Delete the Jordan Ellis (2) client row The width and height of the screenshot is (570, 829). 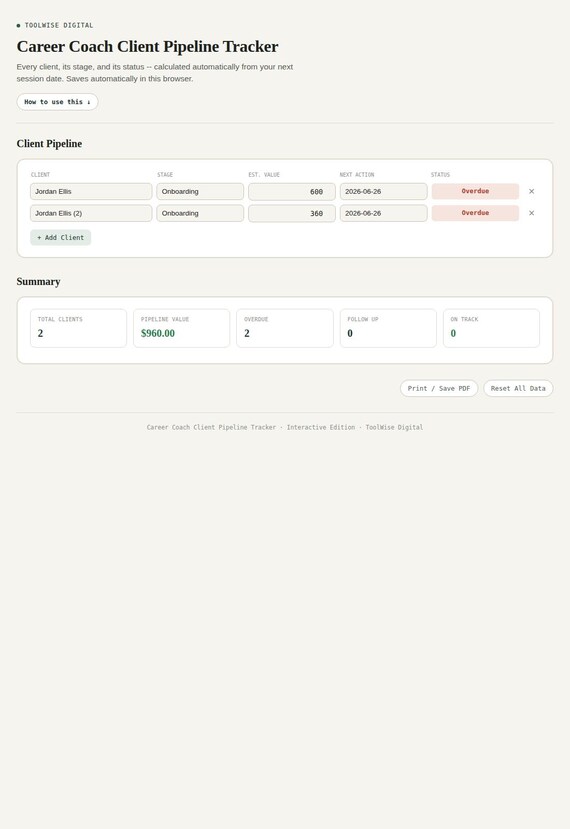[x=531, y=213]
